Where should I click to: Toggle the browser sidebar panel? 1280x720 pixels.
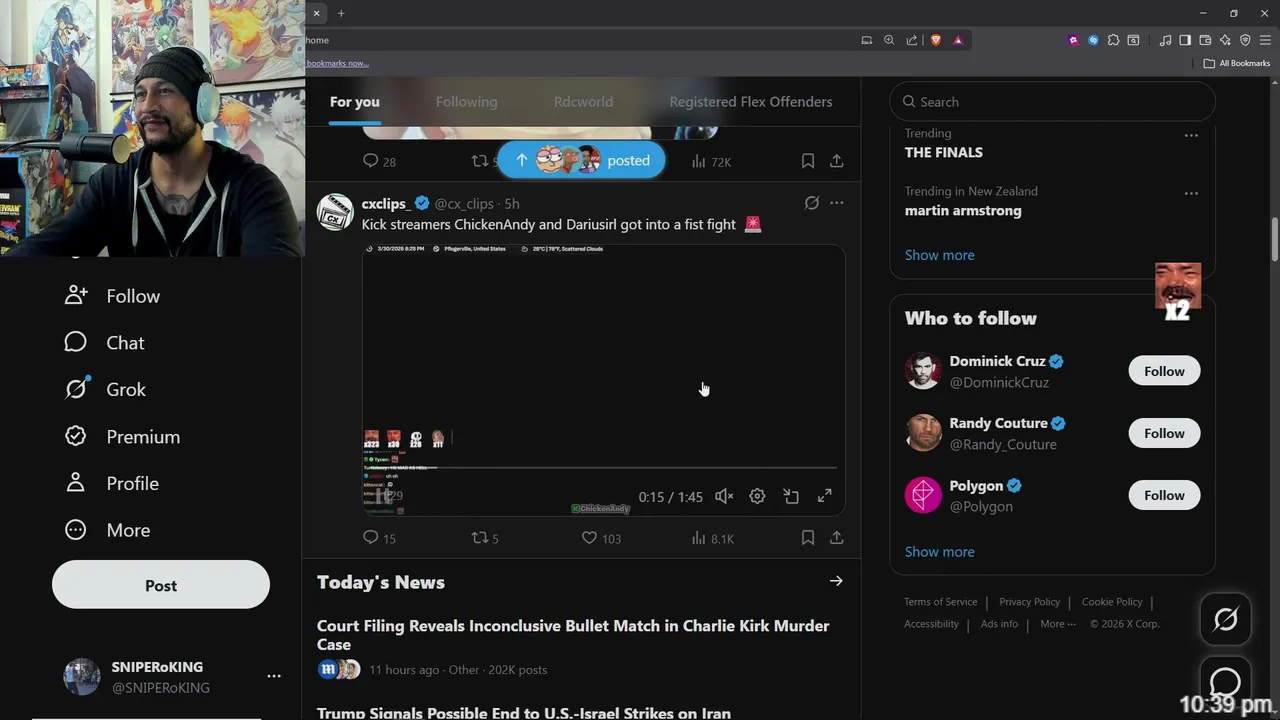1185,40
